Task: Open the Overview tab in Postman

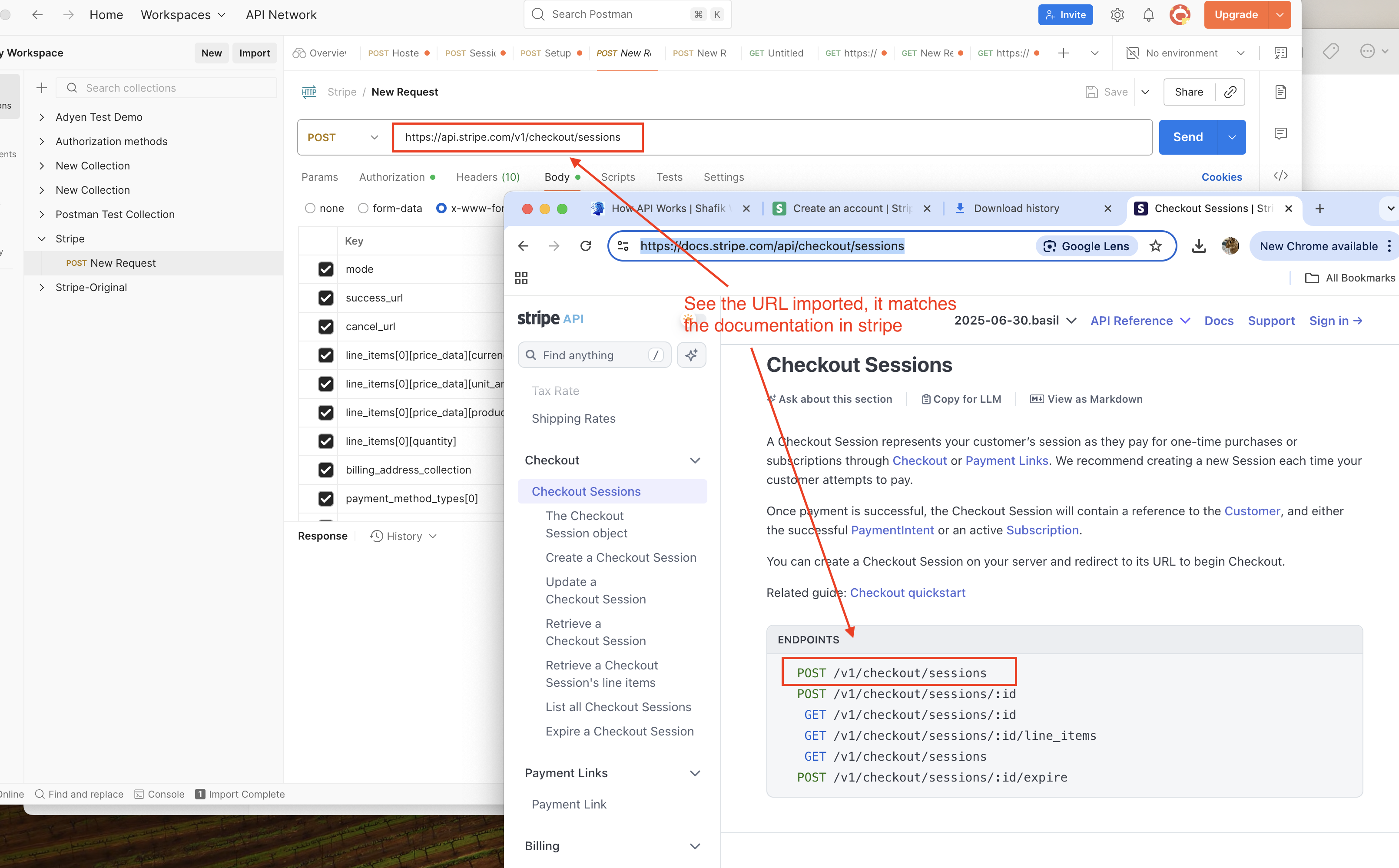Action: 320,53
